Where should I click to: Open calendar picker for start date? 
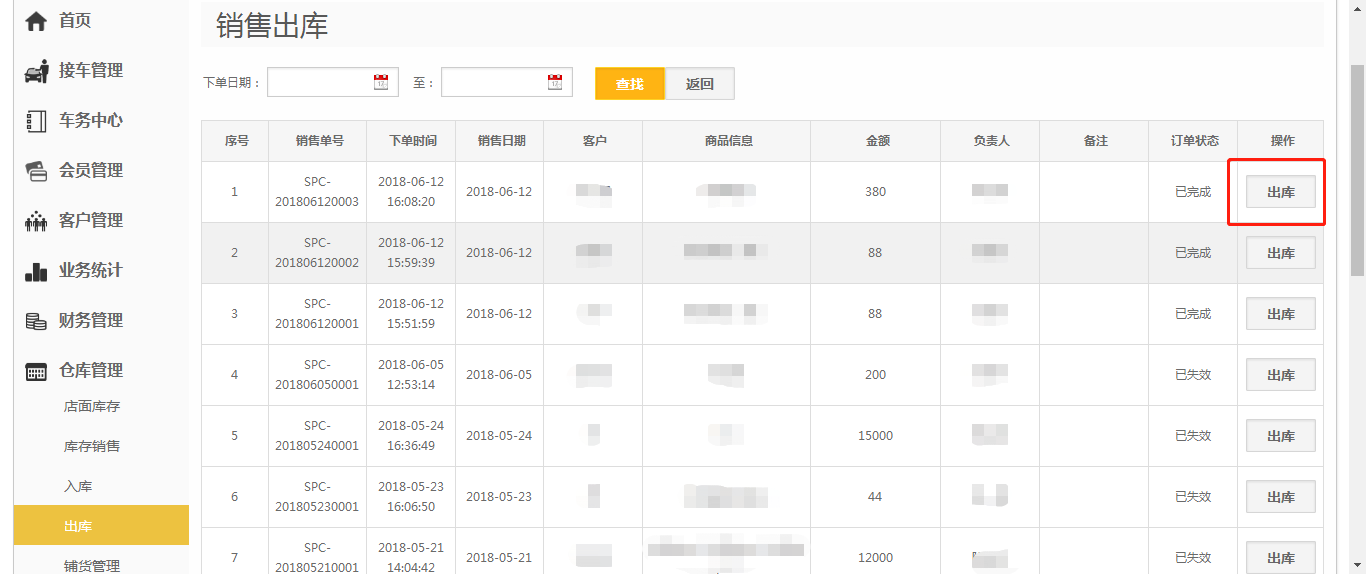(x=381, y=83)
